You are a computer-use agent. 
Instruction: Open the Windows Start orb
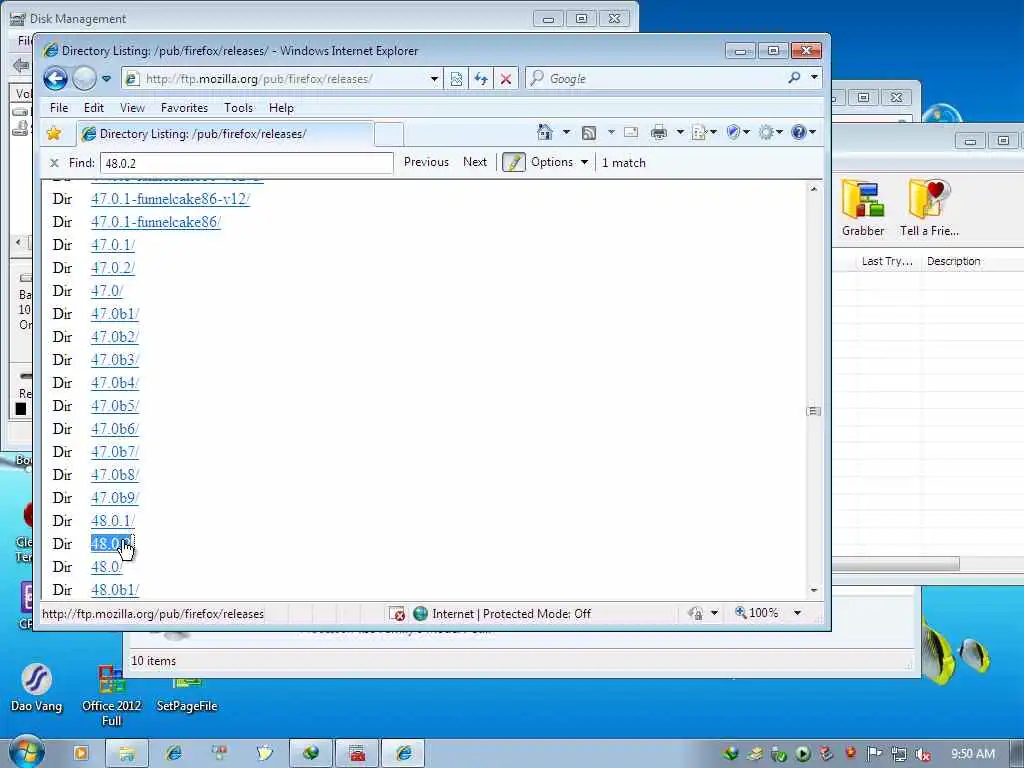[26, 752]
